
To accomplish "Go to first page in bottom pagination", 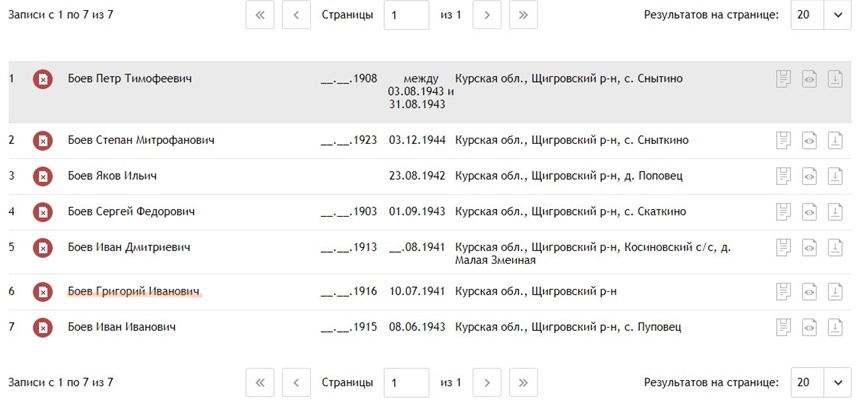I will 260,383.
